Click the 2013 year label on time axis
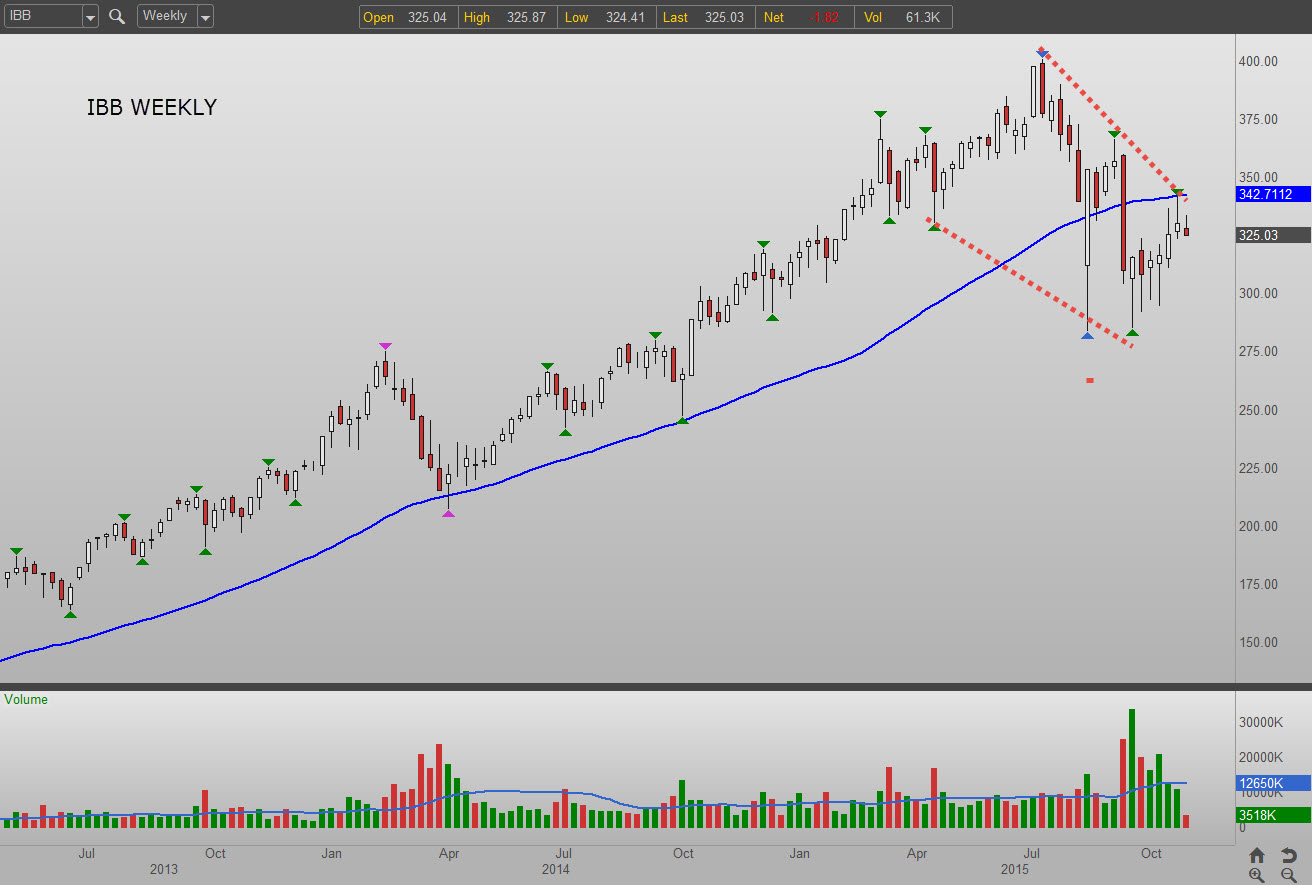The image size is (1312, 885). click(164, 870)
